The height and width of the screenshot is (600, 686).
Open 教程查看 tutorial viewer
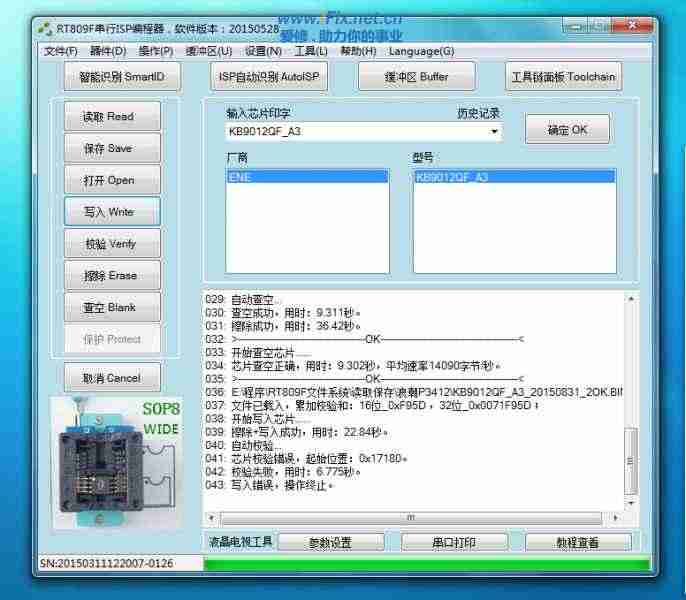click(578, 543)
